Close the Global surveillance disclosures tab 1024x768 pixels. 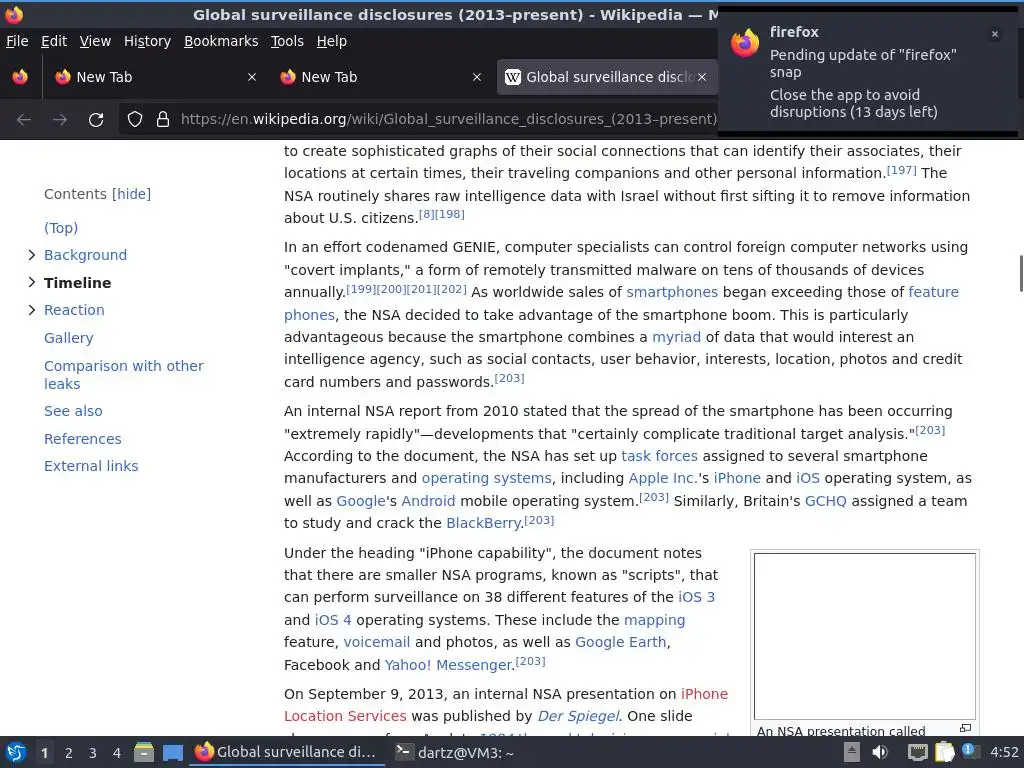pyautogui.click(x=701, y=77)
